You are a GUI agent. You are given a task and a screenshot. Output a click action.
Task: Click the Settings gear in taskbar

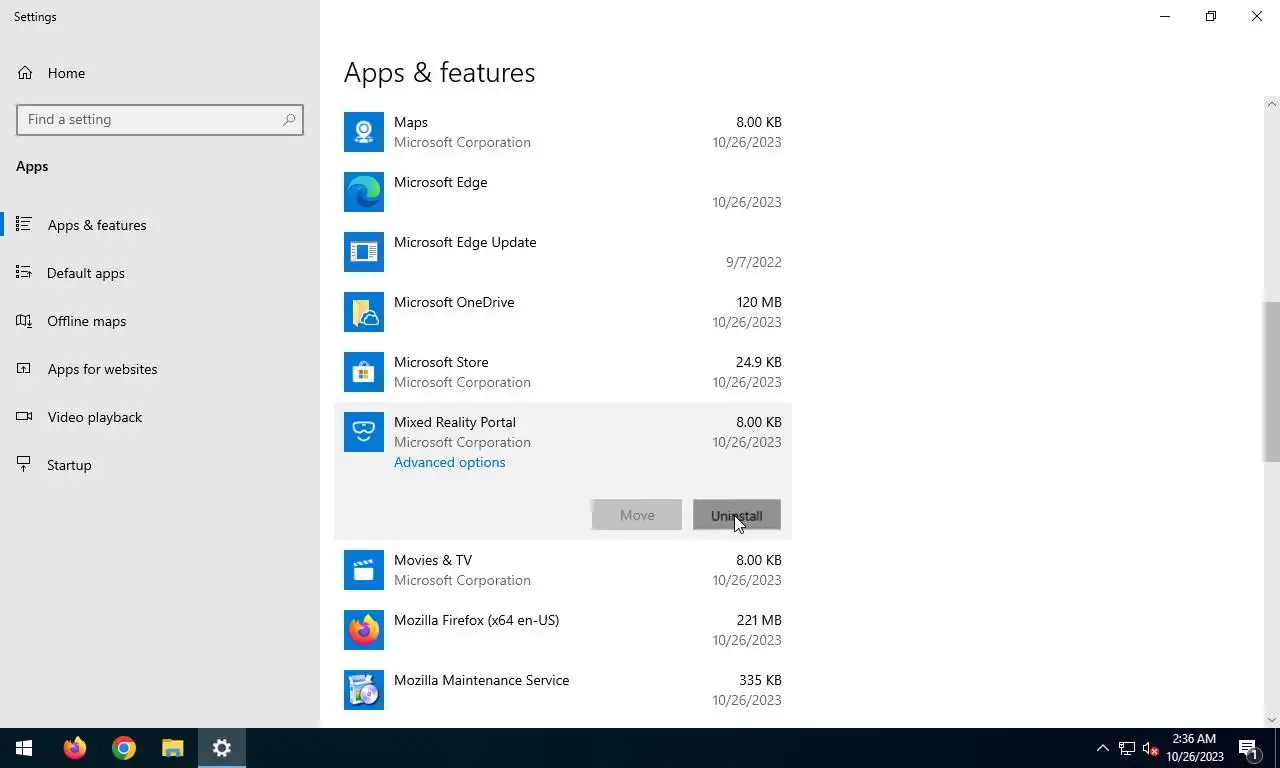222,748
